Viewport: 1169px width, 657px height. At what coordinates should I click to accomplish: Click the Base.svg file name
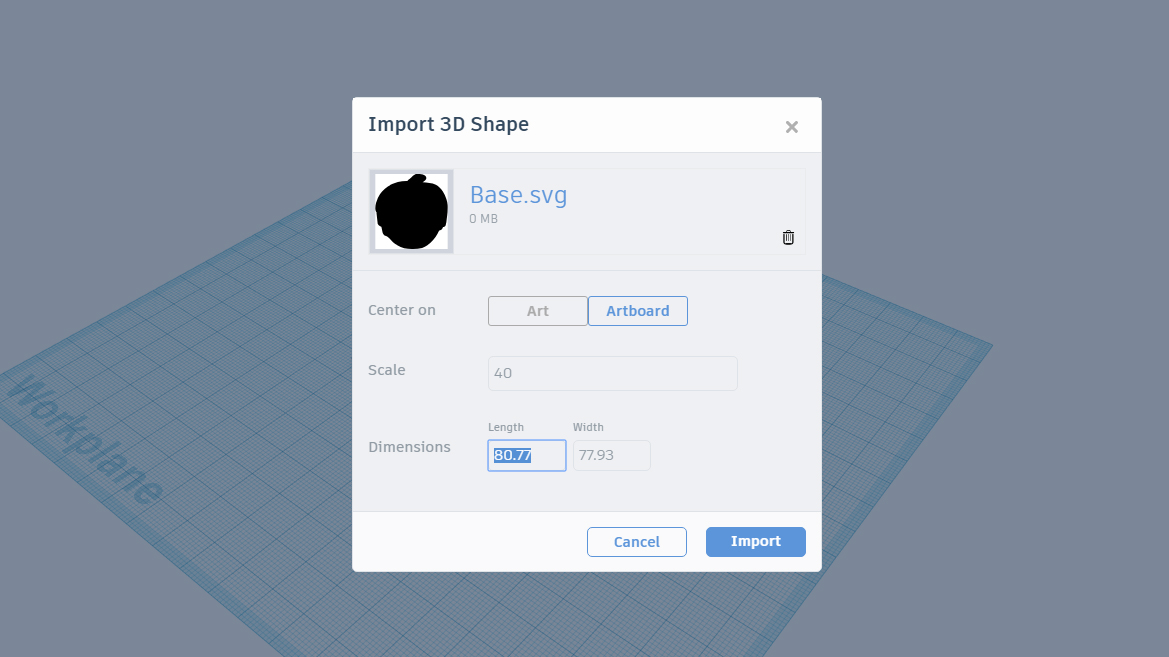[518, 195]
